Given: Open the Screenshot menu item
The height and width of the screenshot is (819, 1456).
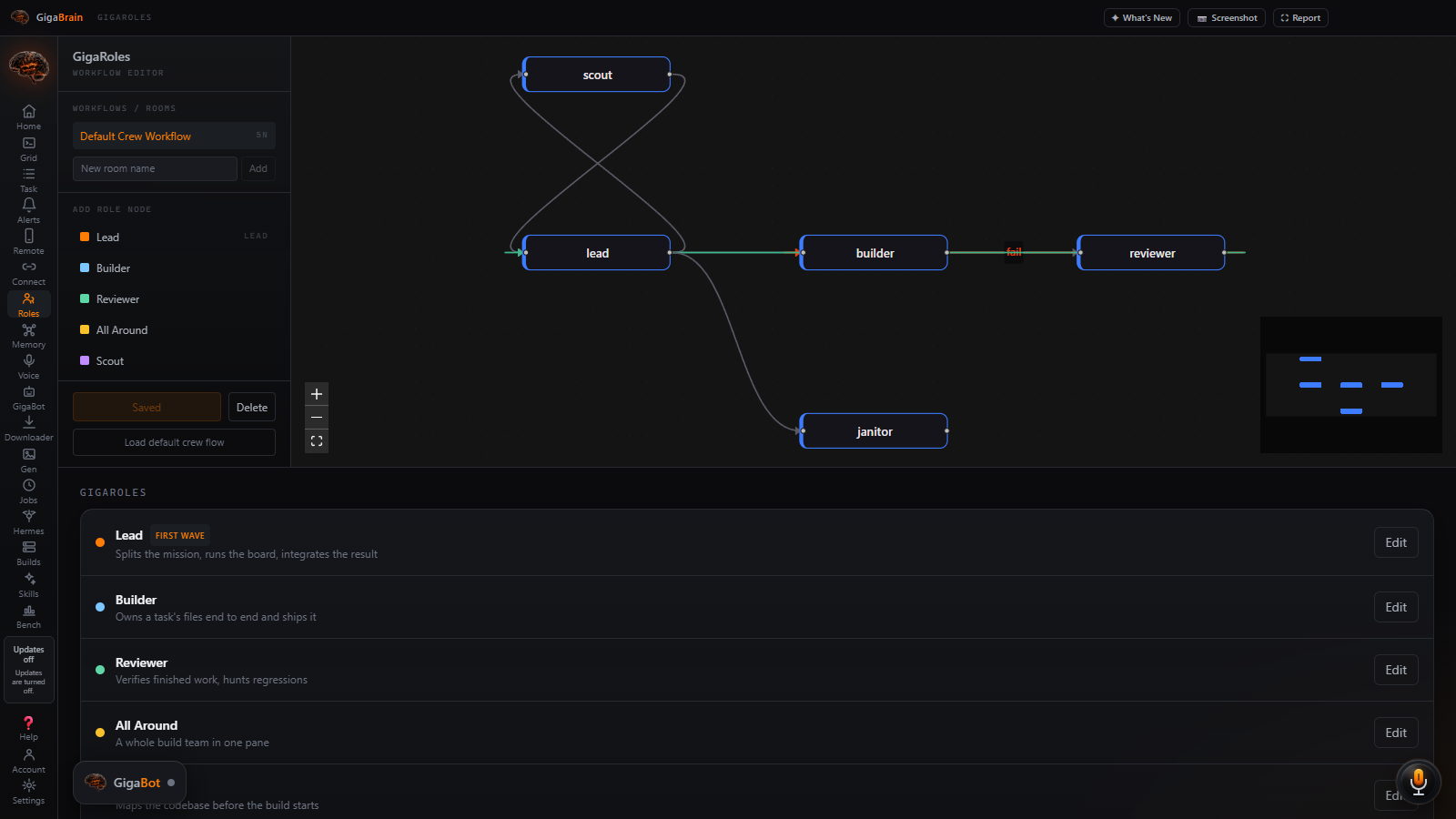Looking at the screenshot, I should 1226,18.
